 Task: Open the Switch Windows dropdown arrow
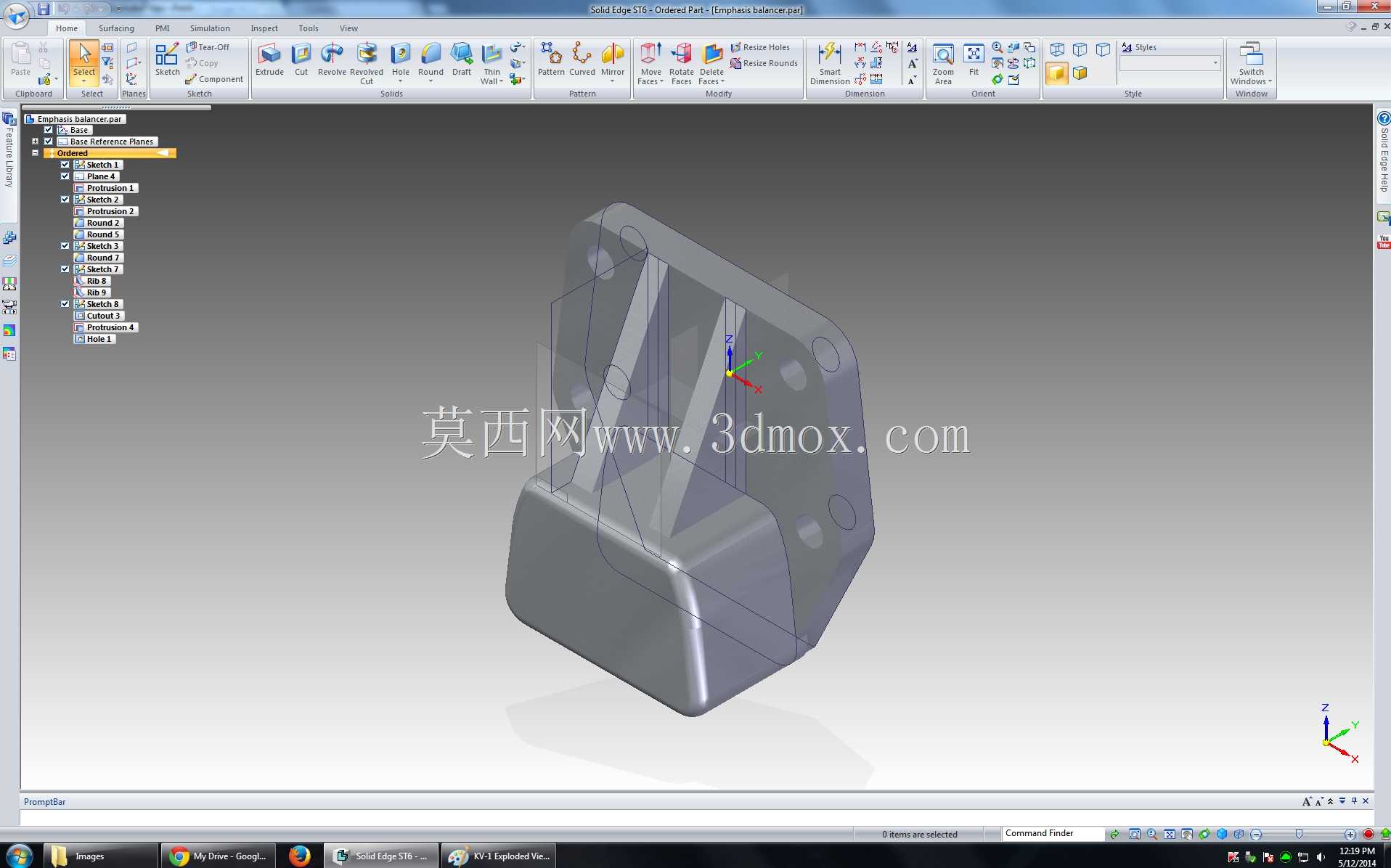click(1270, 81)
